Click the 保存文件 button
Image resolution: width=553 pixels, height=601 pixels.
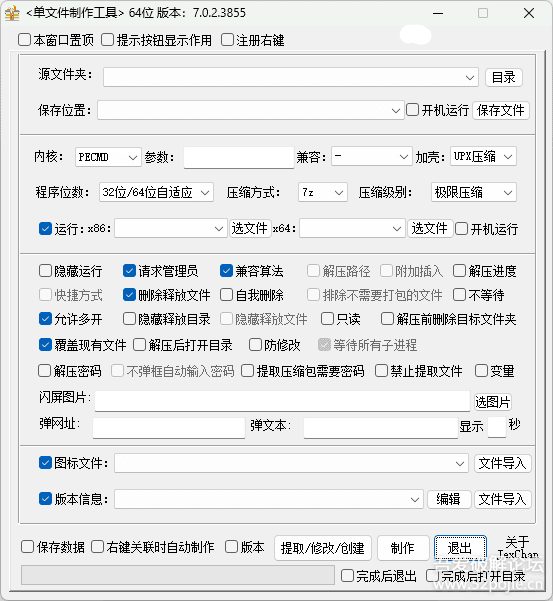pyautogui.click(x=500, y=110)
